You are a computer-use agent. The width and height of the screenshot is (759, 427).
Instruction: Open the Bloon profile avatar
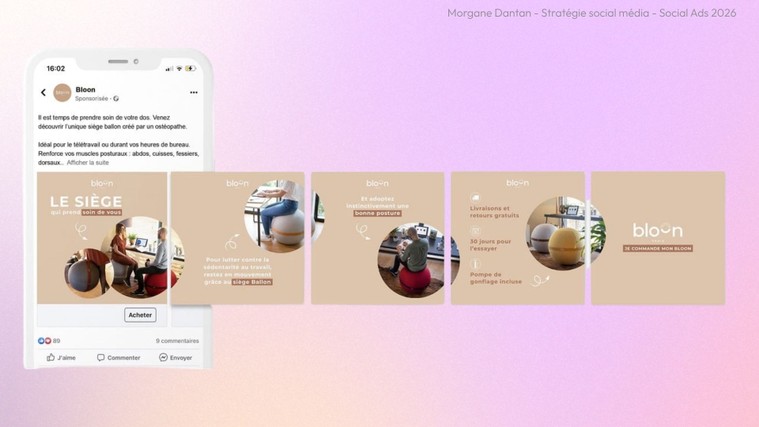tap(62, 92)
